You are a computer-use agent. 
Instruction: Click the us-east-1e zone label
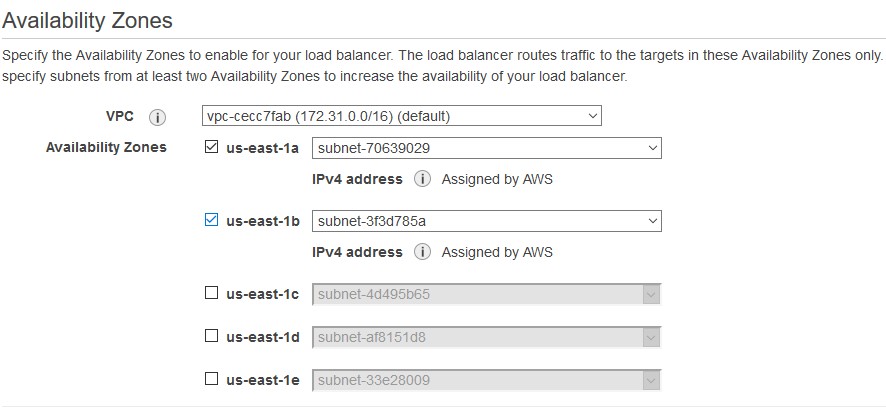pyautogui.click(x=263, y=380)
